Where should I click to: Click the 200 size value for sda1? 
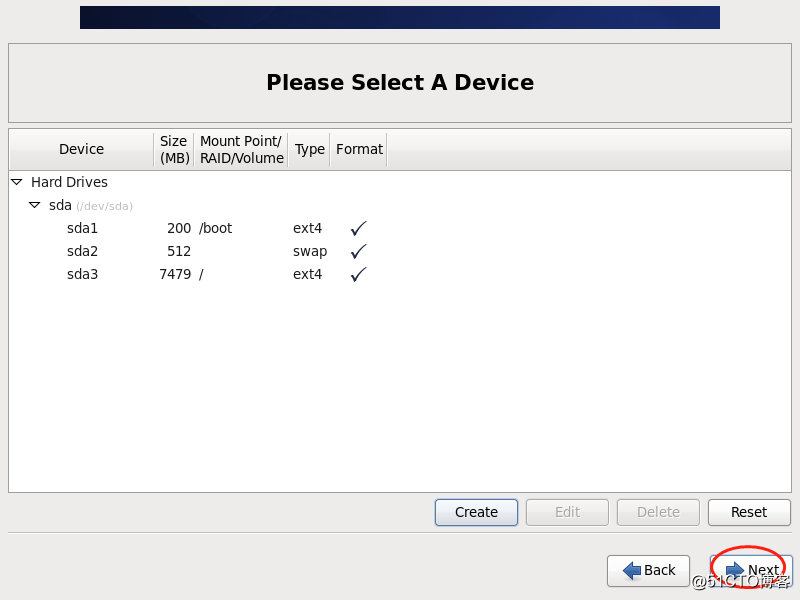(179, 228)
